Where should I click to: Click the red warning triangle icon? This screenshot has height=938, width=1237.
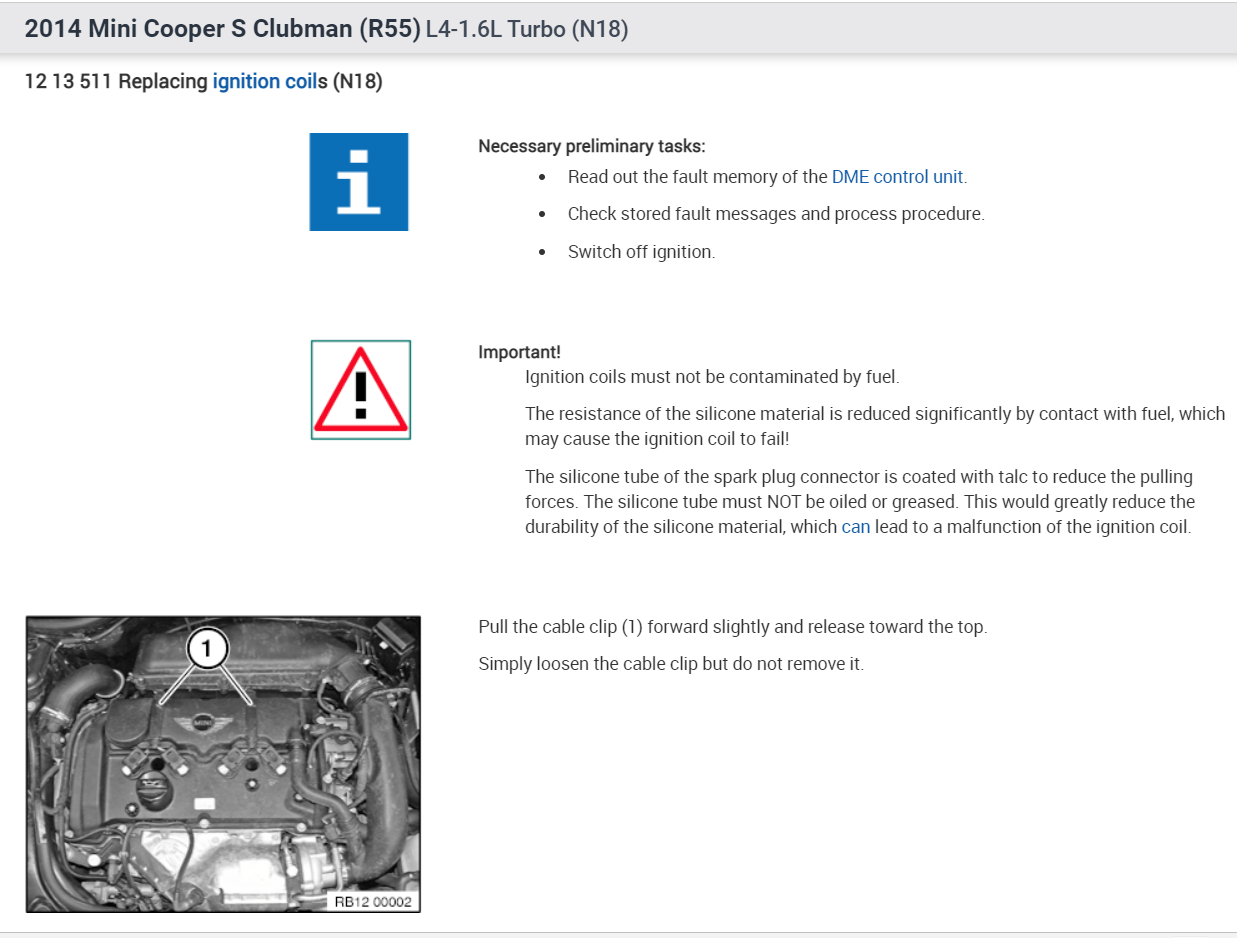(361, 390)
